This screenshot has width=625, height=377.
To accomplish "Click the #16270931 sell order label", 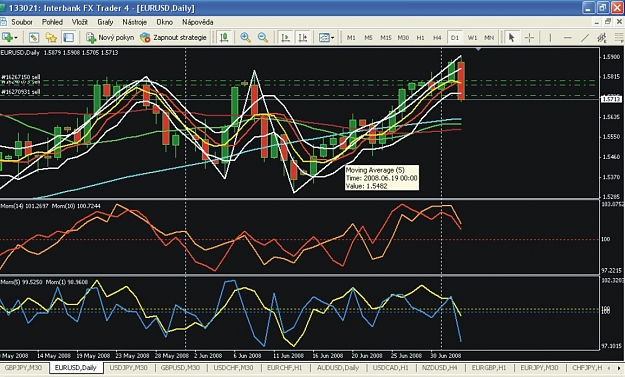I will (21, 92).
